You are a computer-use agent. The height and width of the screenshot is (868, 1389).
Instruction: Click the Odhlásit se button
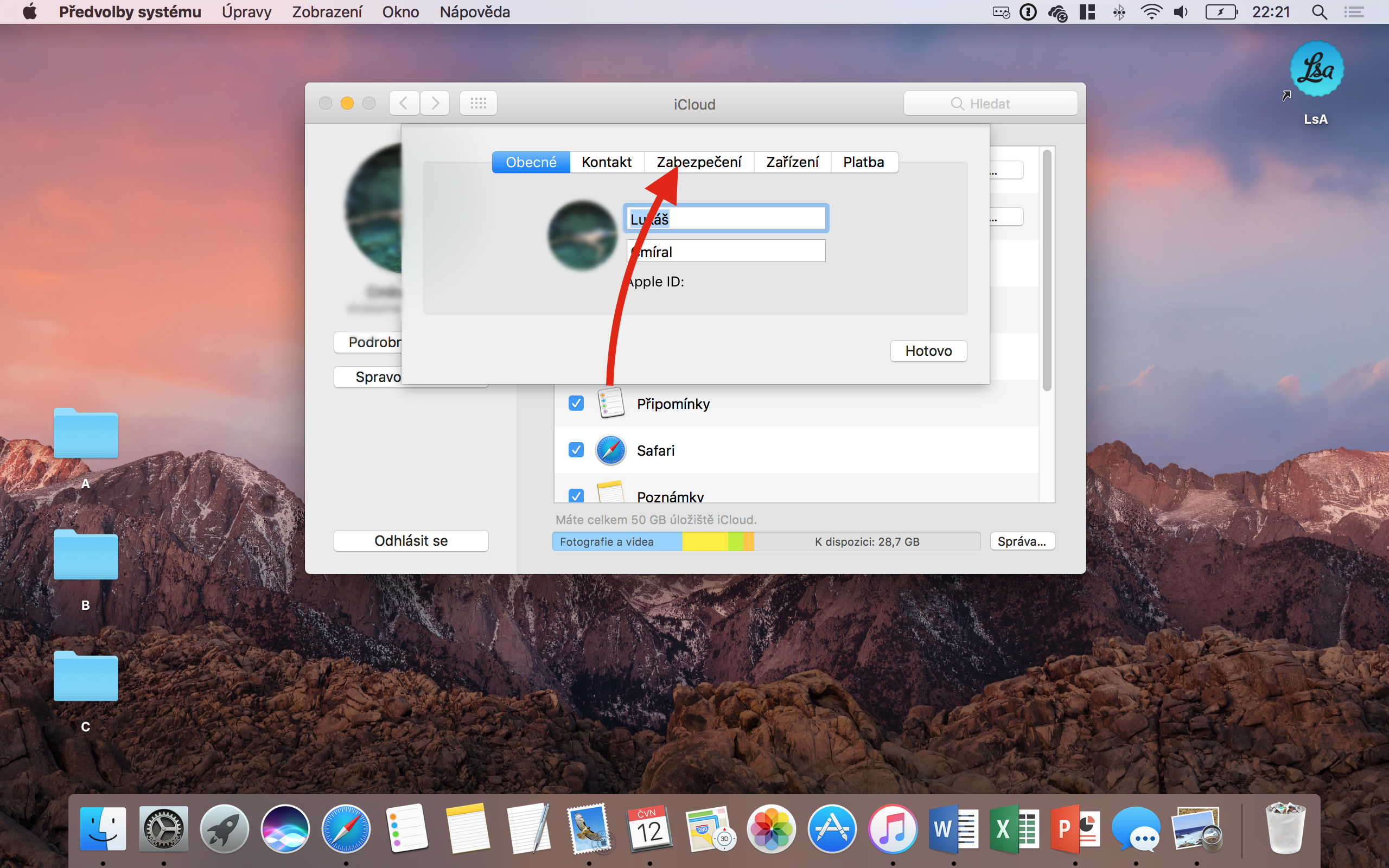click(x=411, y=541)
